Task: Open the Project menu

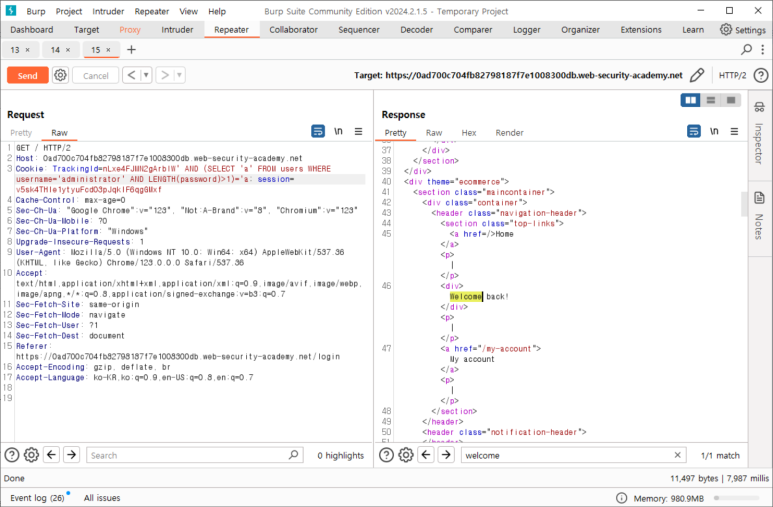Action: tap(69, 11)
